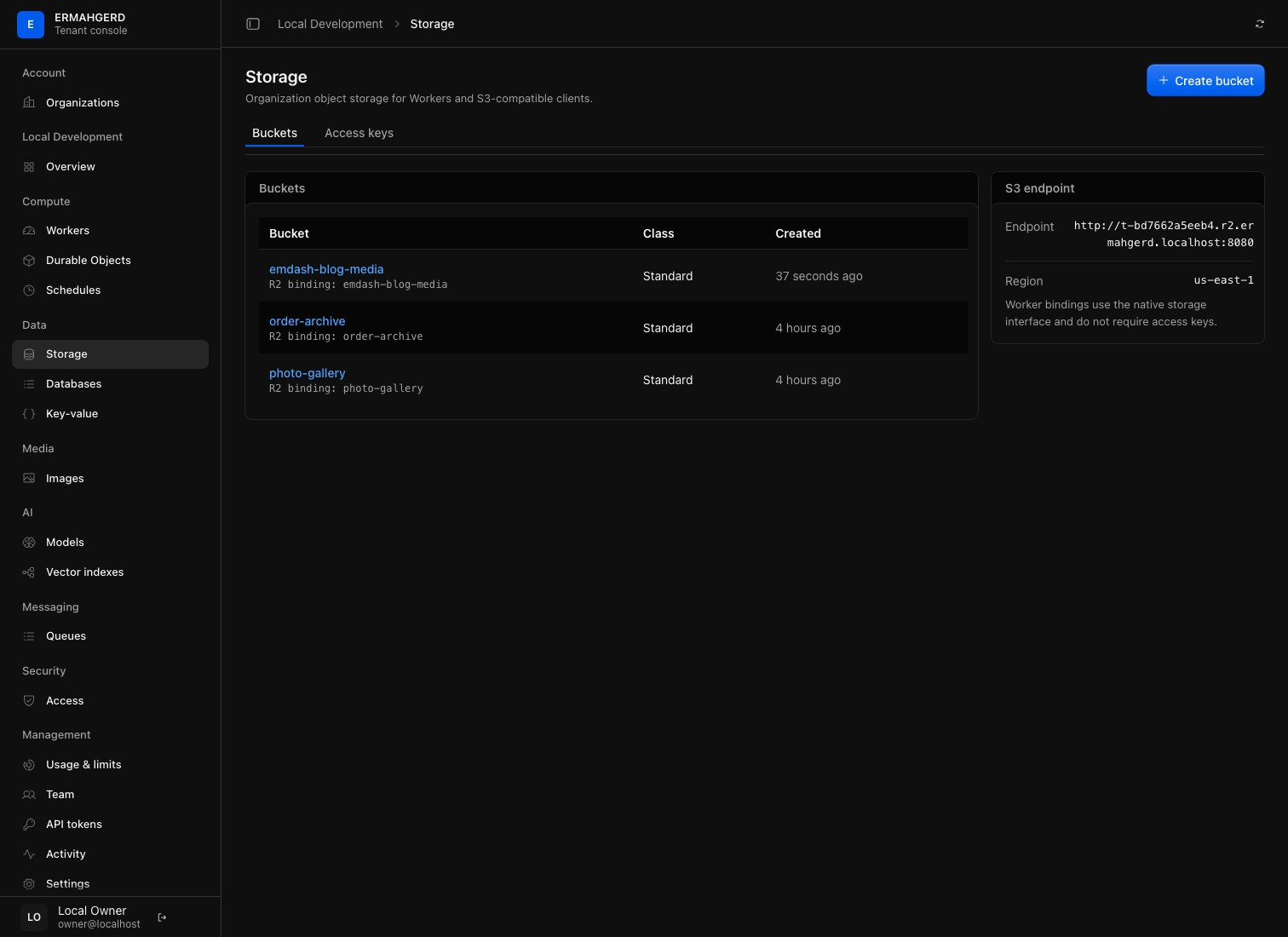Click the Access shield icon
1288x937 pixels.
29,701
